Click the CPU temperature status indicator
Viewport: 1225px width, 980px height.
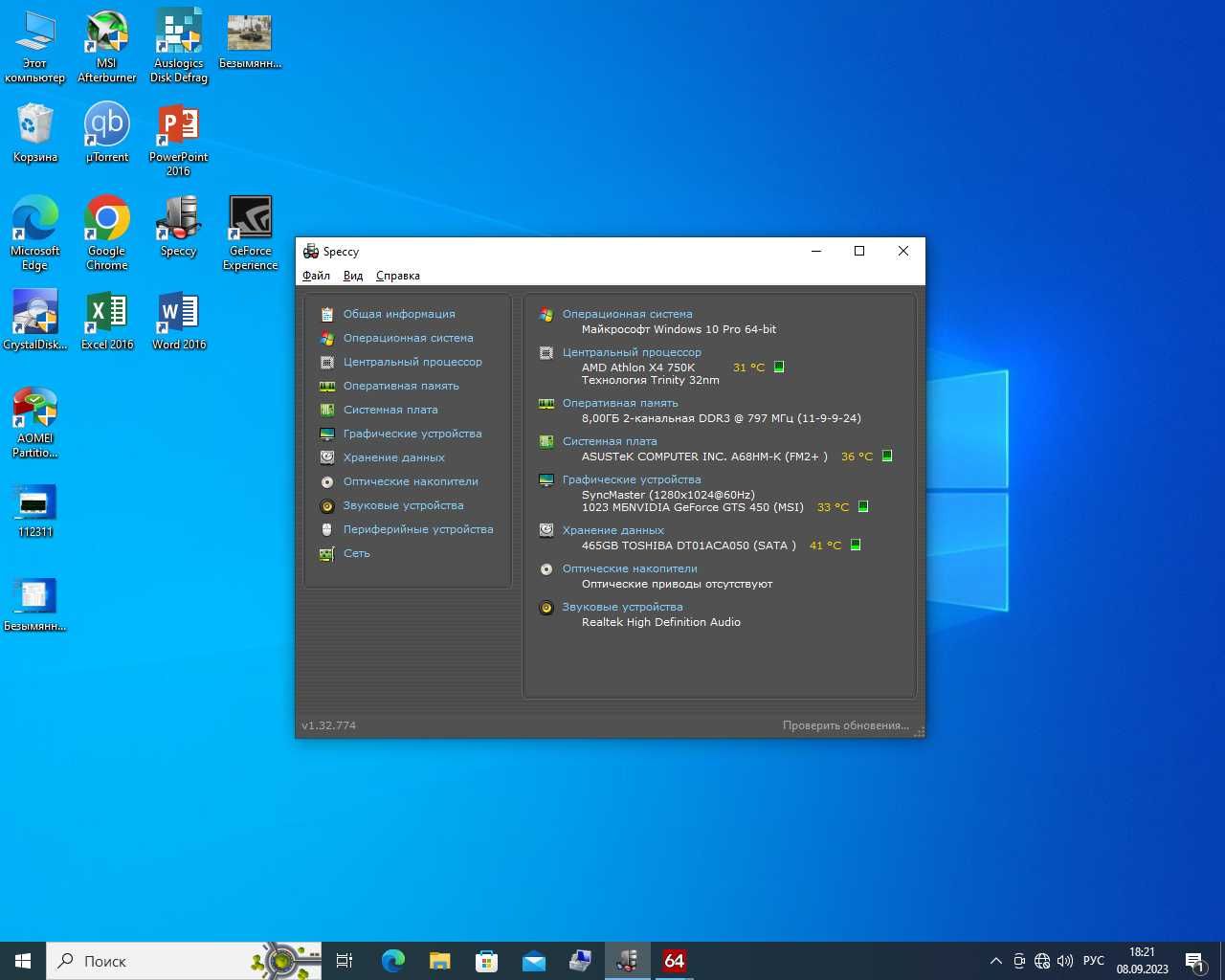coord(779,367)
